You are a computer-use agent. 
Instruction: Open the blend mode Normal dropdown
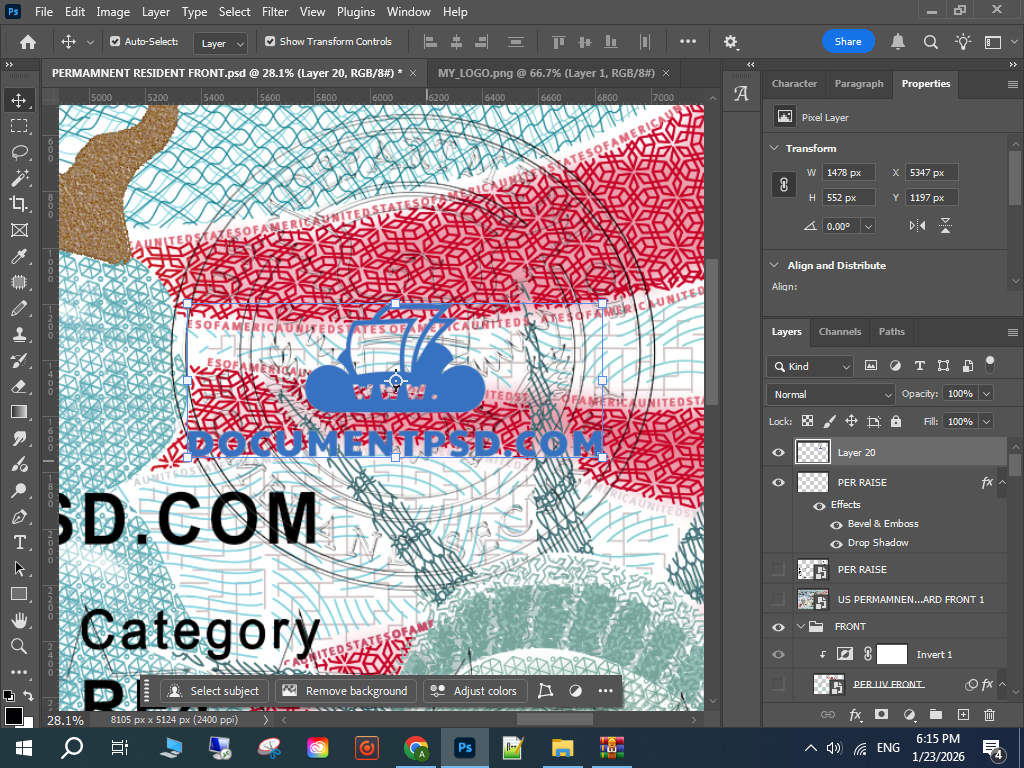click(830, 394)
